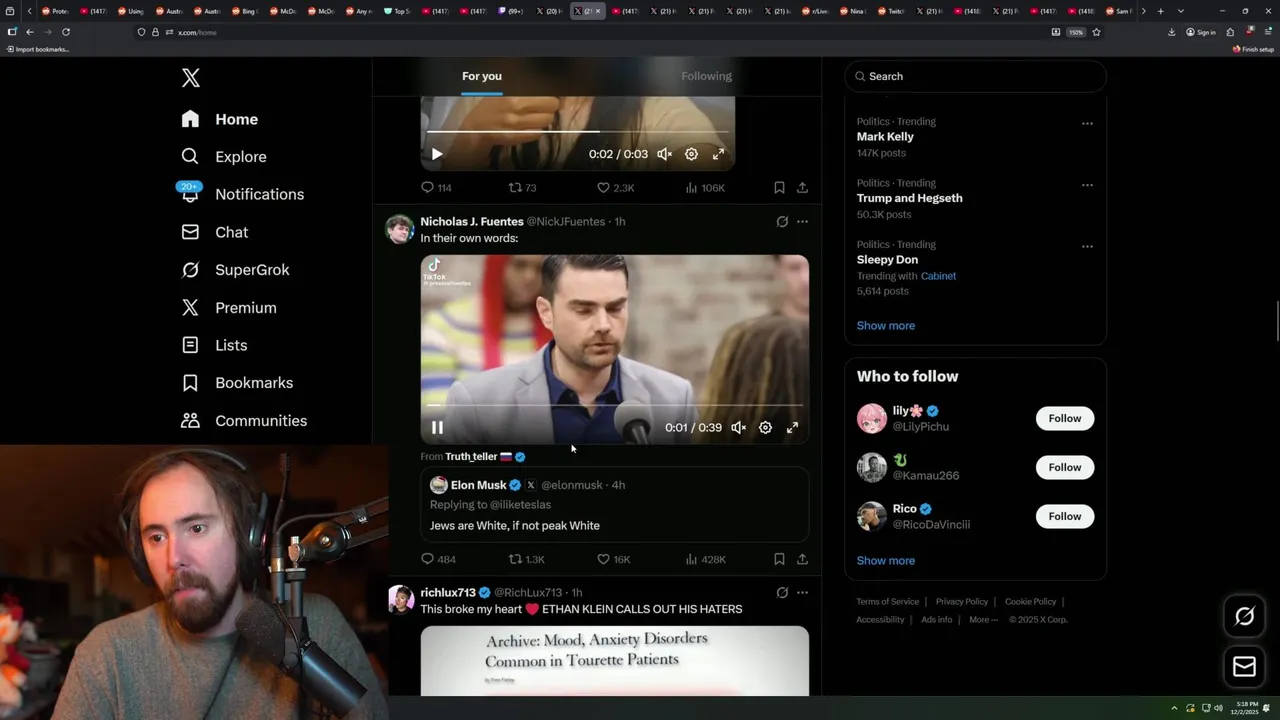Open settings gear on top video
The height and width of the screenshot is (720, 1280).
coord(691,154)
